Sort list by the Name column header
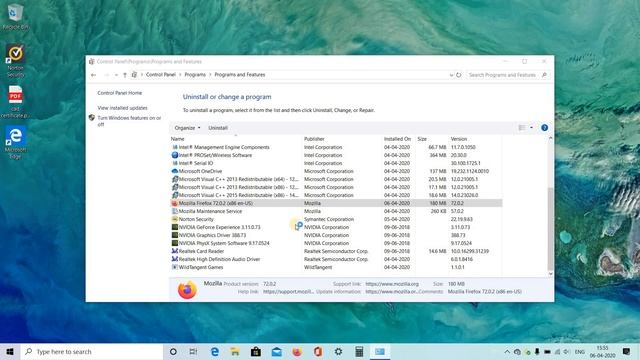The image size is (640, 360). pos(178,139)
